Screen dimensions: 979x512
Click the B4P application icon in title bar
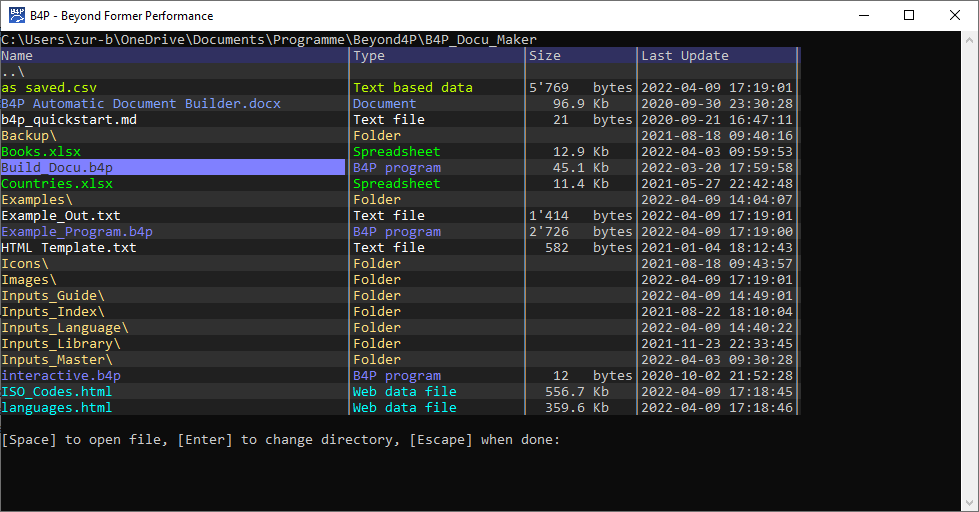point(16,15)
